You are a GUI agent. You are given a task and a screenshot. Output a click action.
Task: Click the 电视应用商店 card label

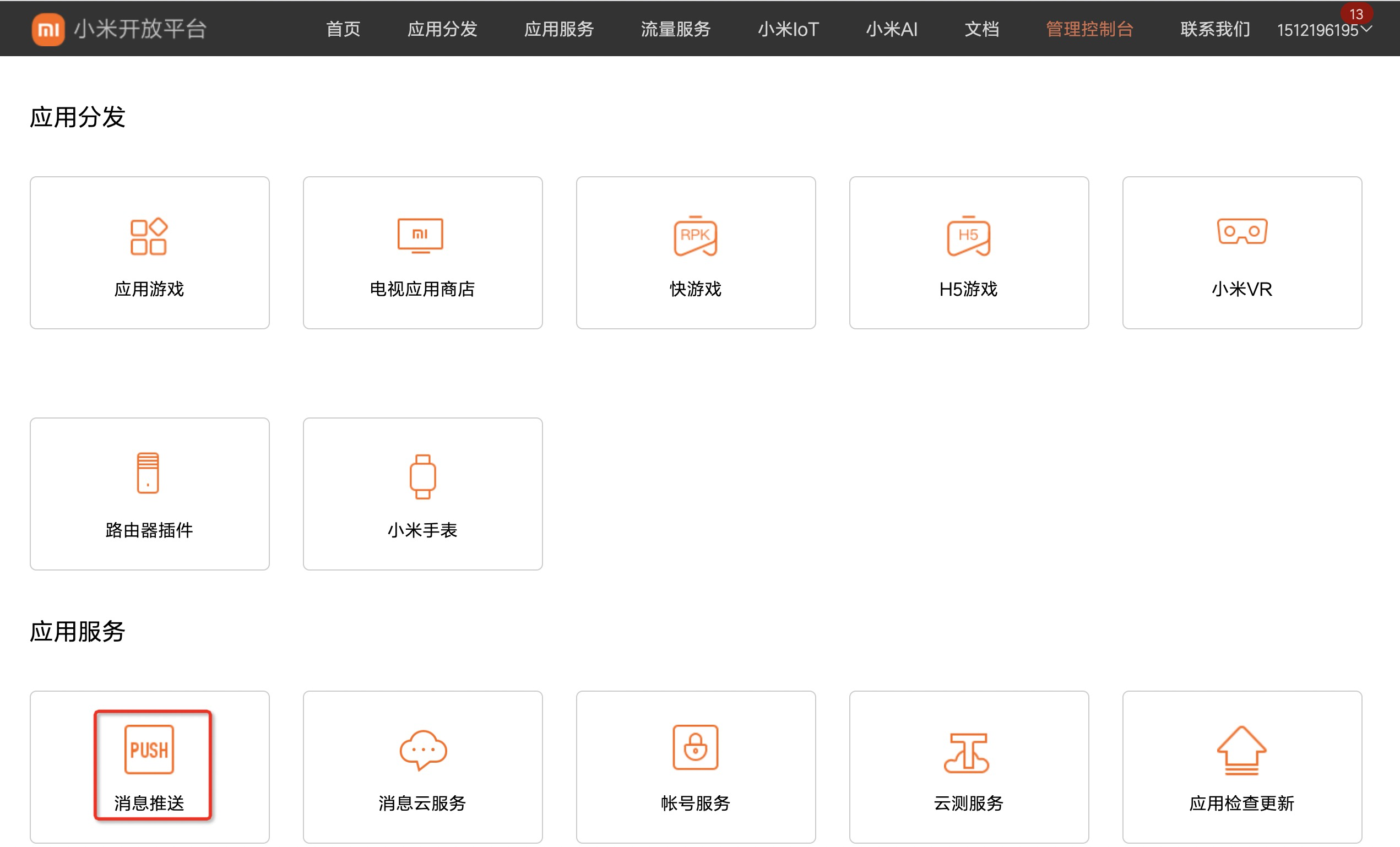[422, 289]
